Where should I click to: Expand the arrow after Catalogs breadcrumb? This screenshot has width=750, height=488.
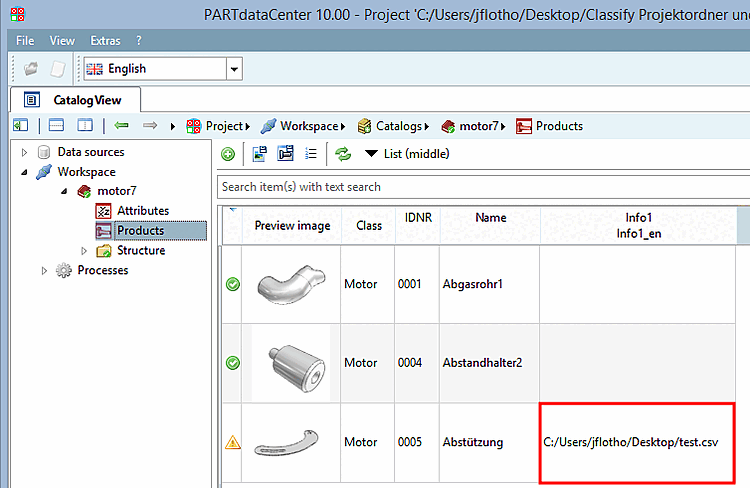click(427, 127)
